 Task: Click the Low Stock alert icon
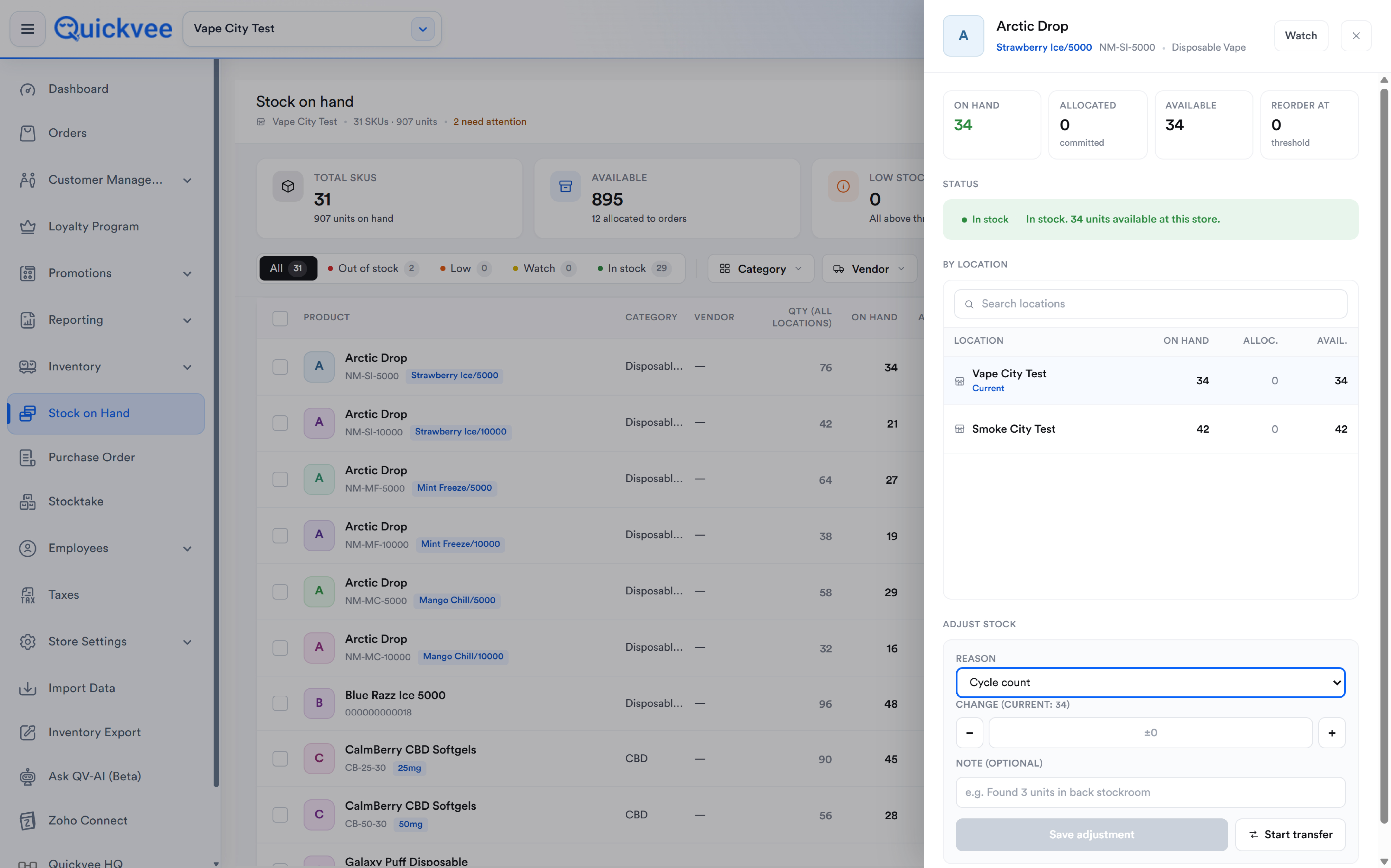[x=843, y=186]
